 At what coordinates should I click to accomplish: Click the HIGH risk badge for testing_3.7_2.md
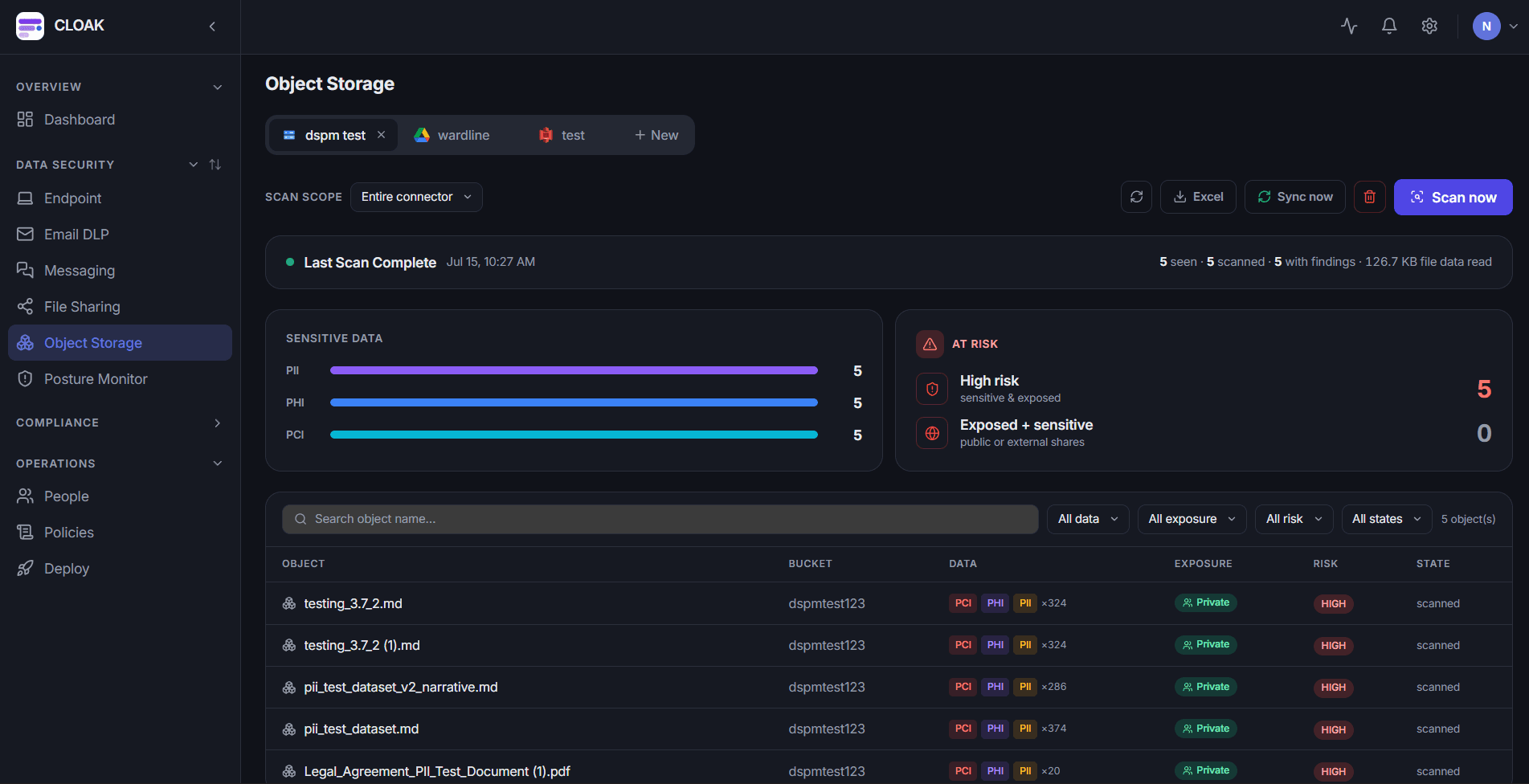(1333, 603)
